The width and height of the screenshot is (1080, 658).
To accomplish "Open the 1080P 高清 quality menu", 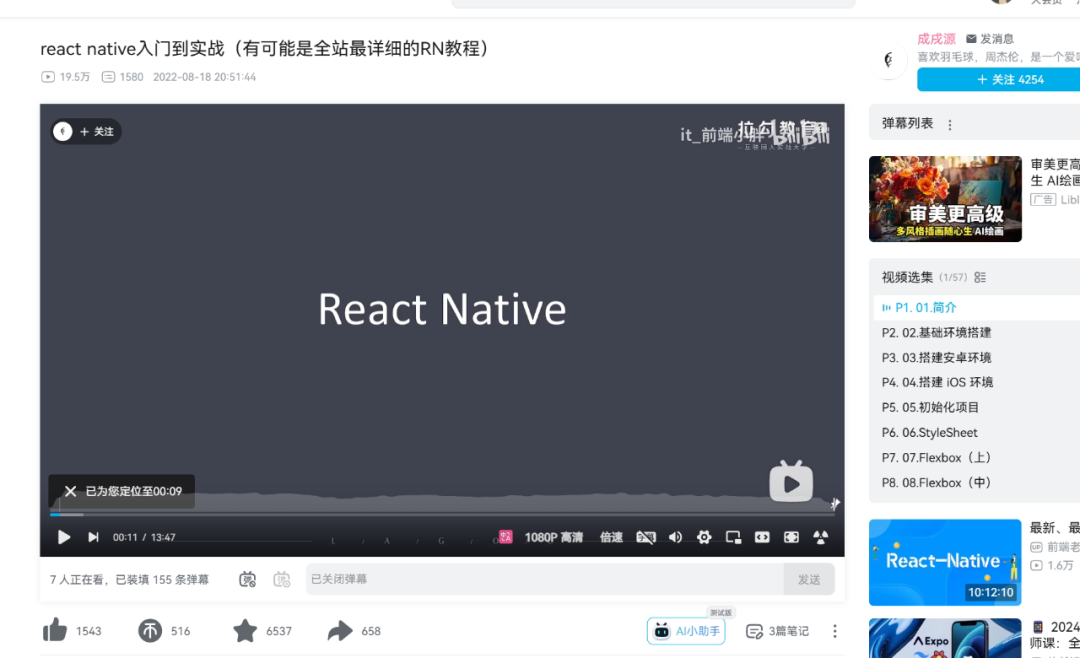I will 554,537.
